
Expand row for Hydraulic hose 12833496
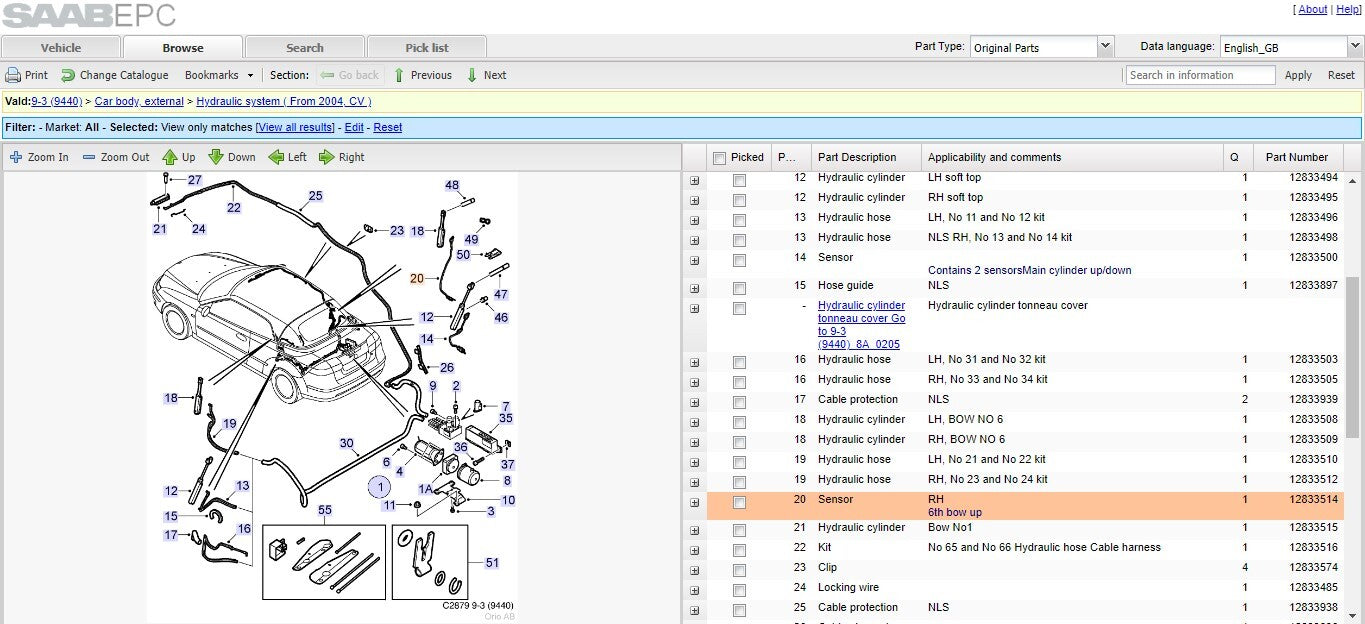[x=695, y=220]
